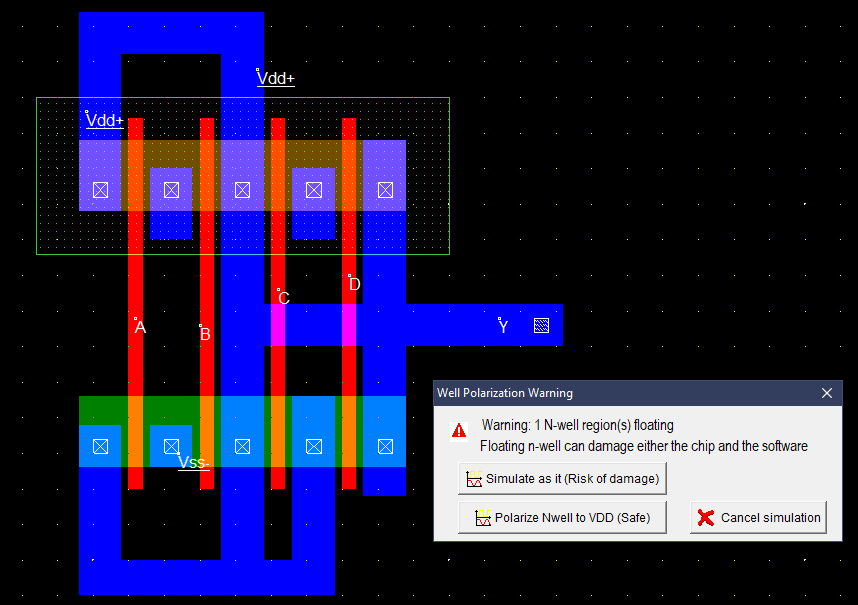Click the hatched visible-node marker beside output Y
Viewport: 858px width, 605px height.
click(x=541, y=324)
